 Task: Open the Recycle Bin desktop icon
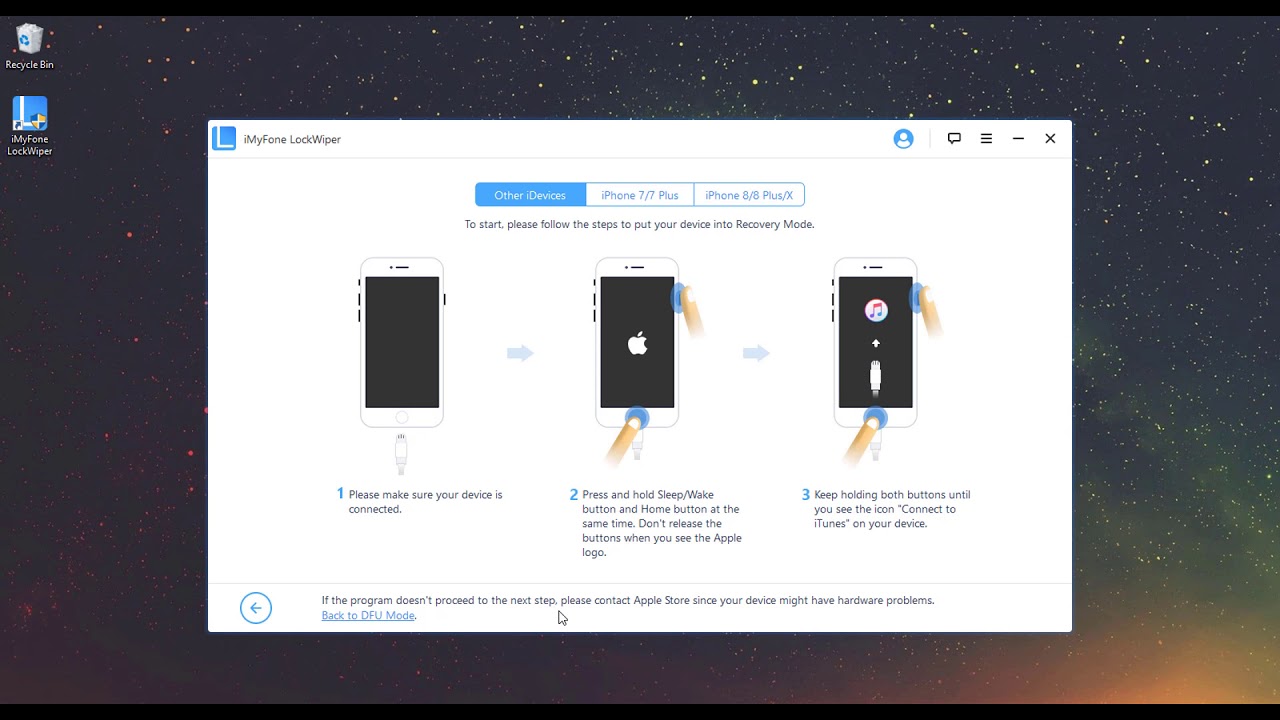click(30, 47)
